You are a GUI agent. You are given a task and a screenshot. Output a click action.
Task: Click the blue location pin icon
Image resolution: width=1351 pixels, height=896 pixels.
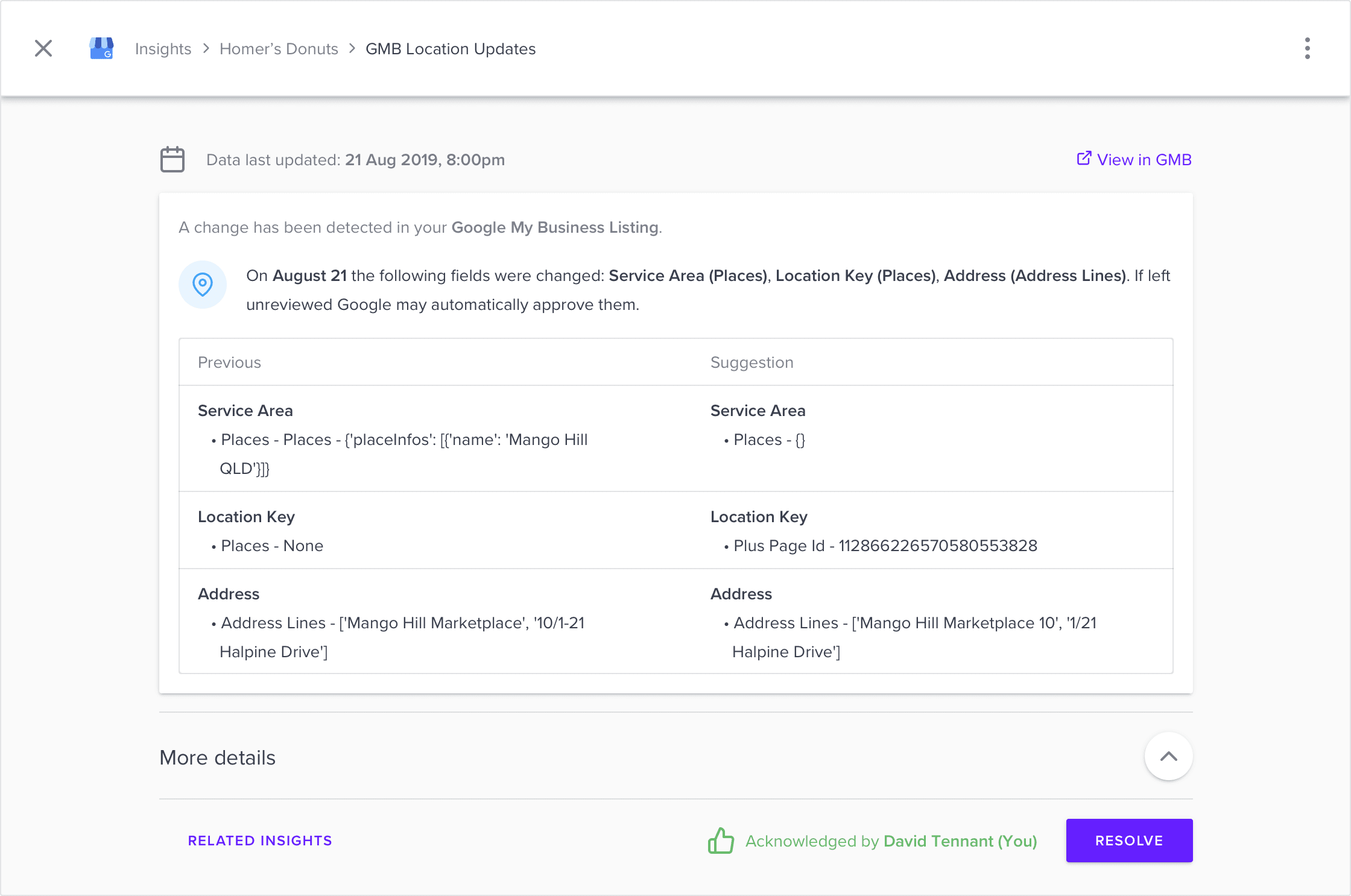tap(203, 285)
